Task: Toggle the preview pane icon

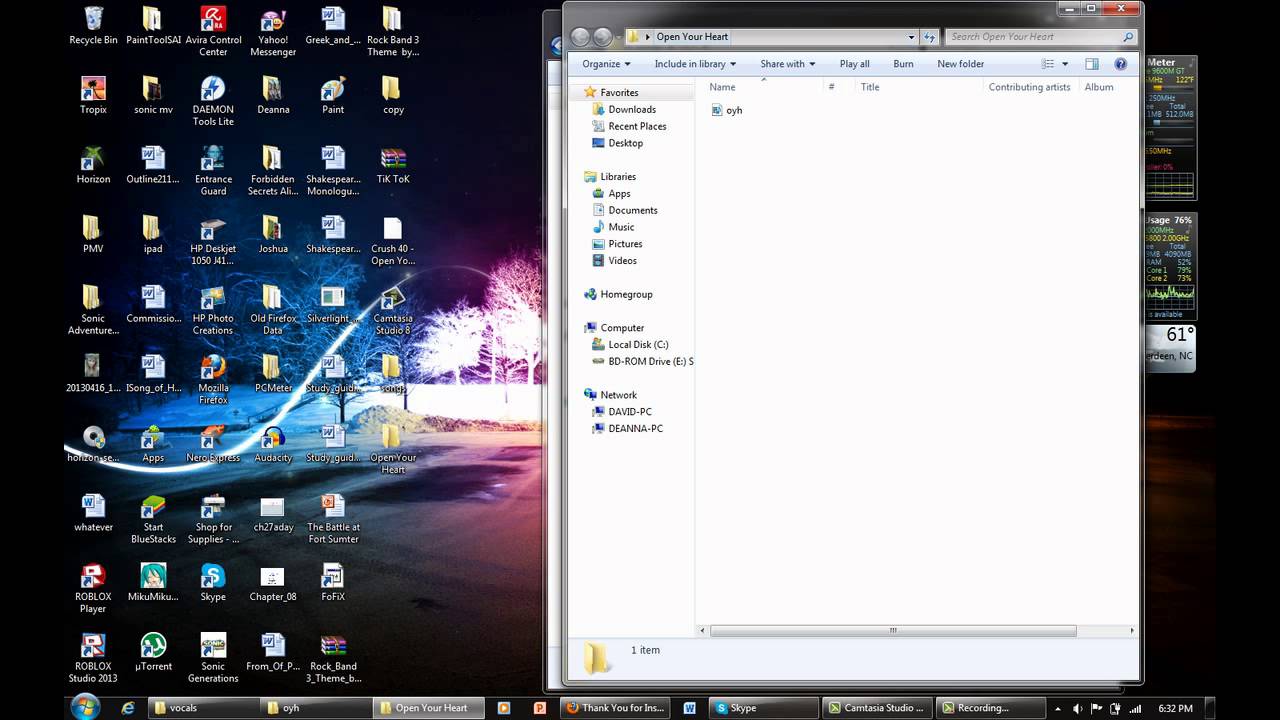Action: pos(1092,64)
